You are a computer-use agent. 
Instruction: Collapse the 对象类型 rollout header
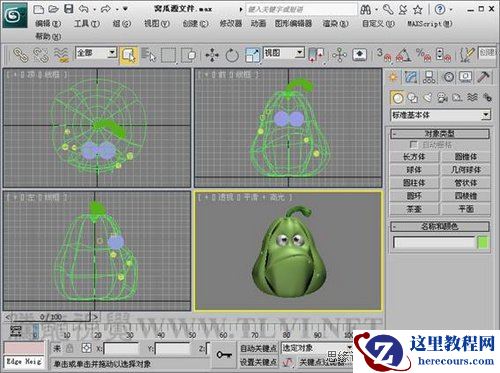point(440,134)
